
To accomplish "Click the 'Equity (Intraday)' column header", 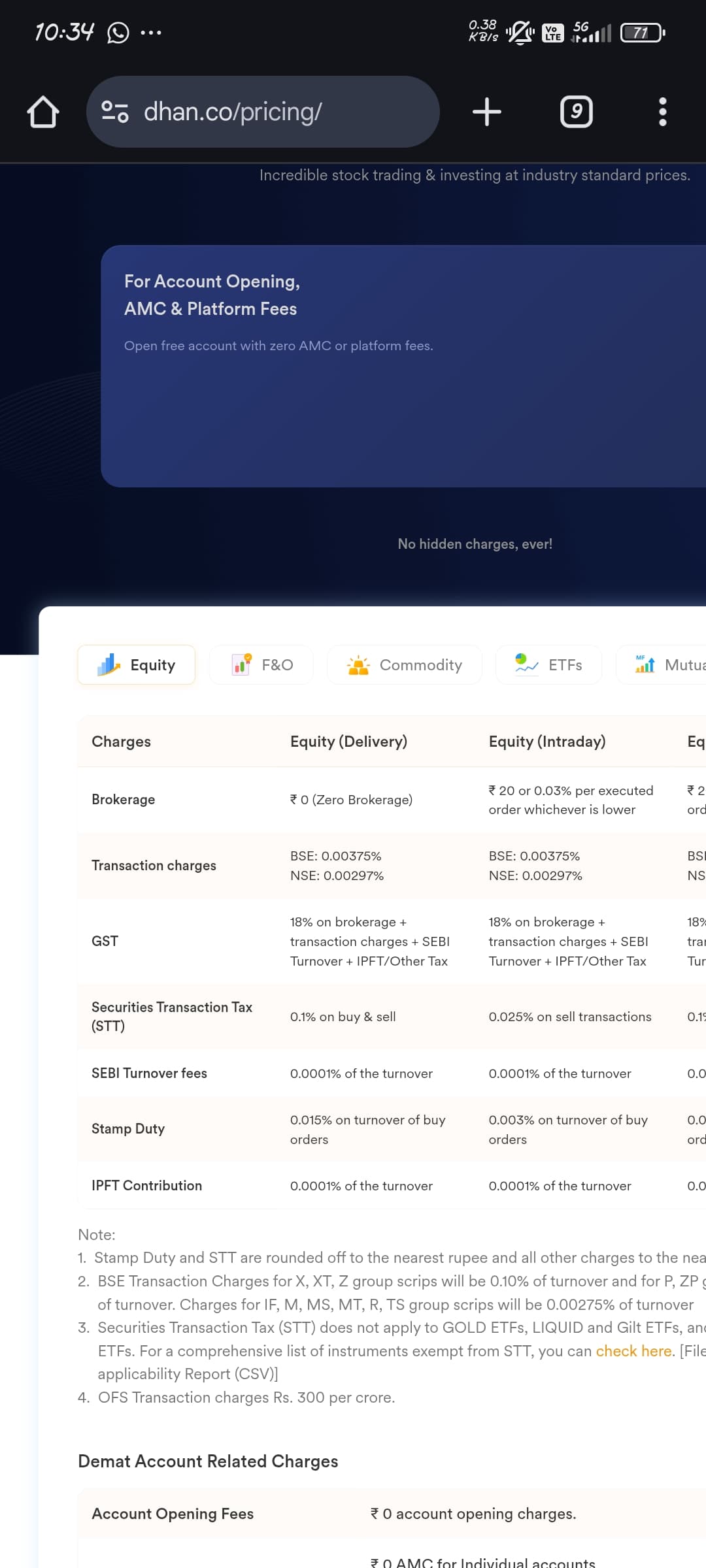I will (x=547, y=742).
